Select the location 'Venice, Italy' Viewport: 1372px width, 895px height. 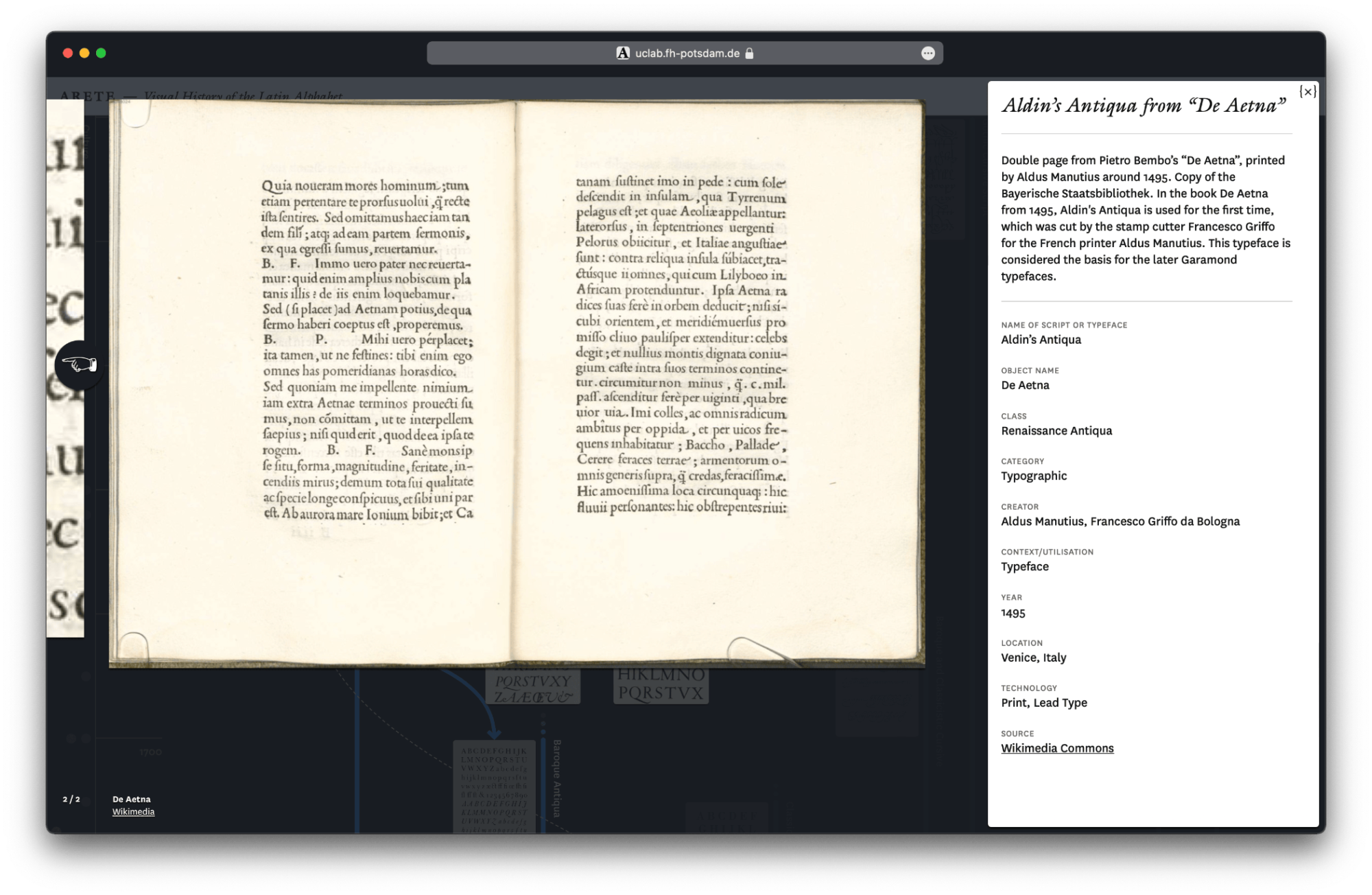[1034, 658]
